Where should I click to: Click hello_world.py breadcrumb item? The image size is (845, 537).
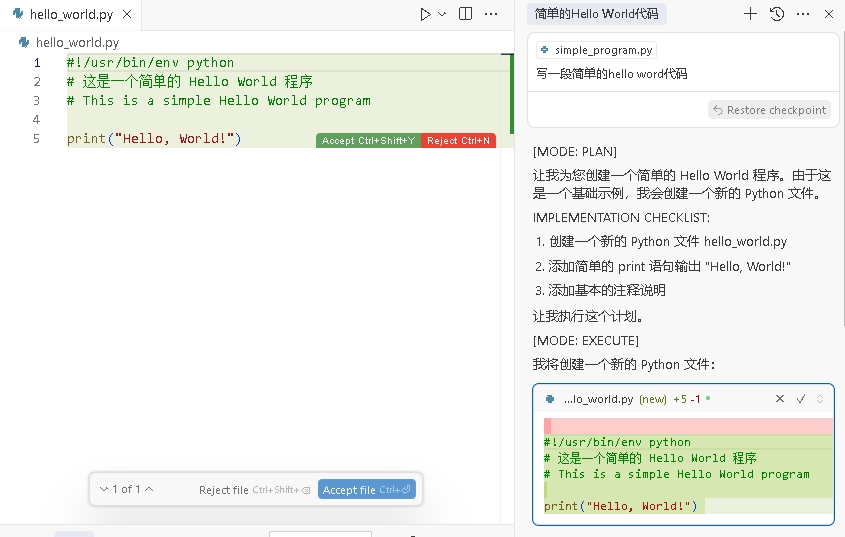point(77,42)
